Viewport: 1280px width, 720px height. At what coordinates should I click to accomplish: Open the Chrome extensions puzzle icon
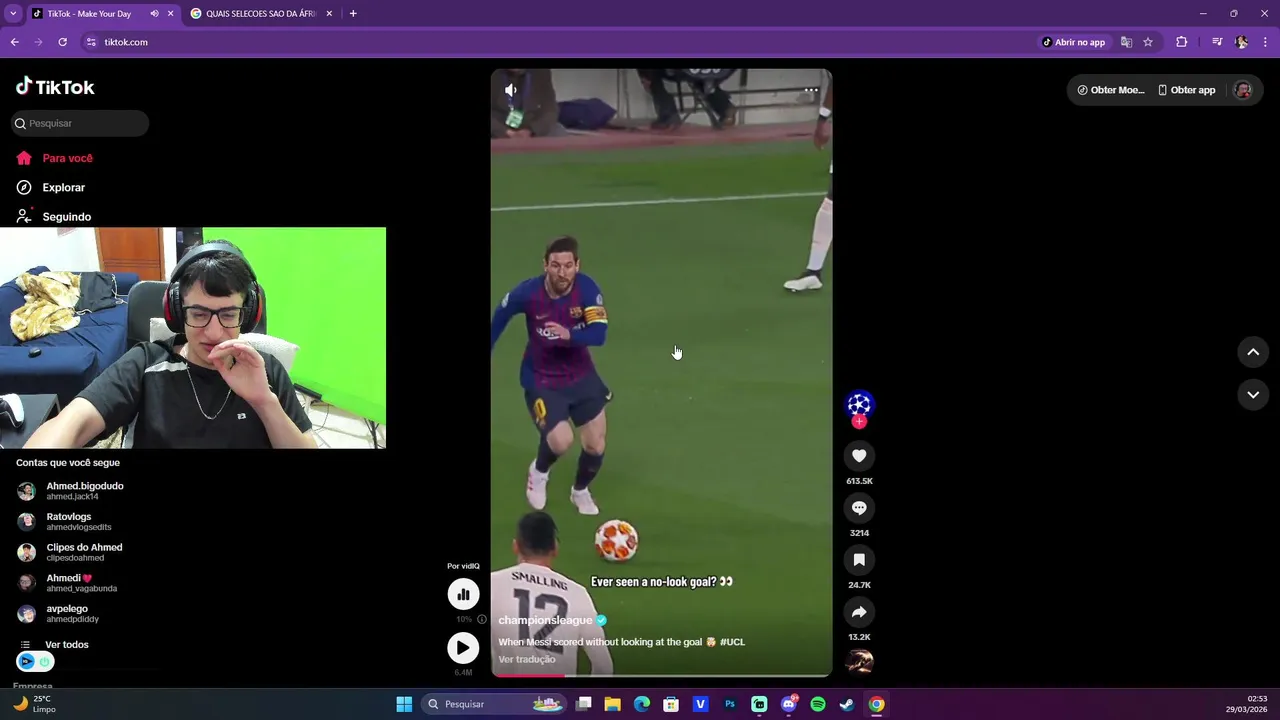click(x=1181, y=42)
